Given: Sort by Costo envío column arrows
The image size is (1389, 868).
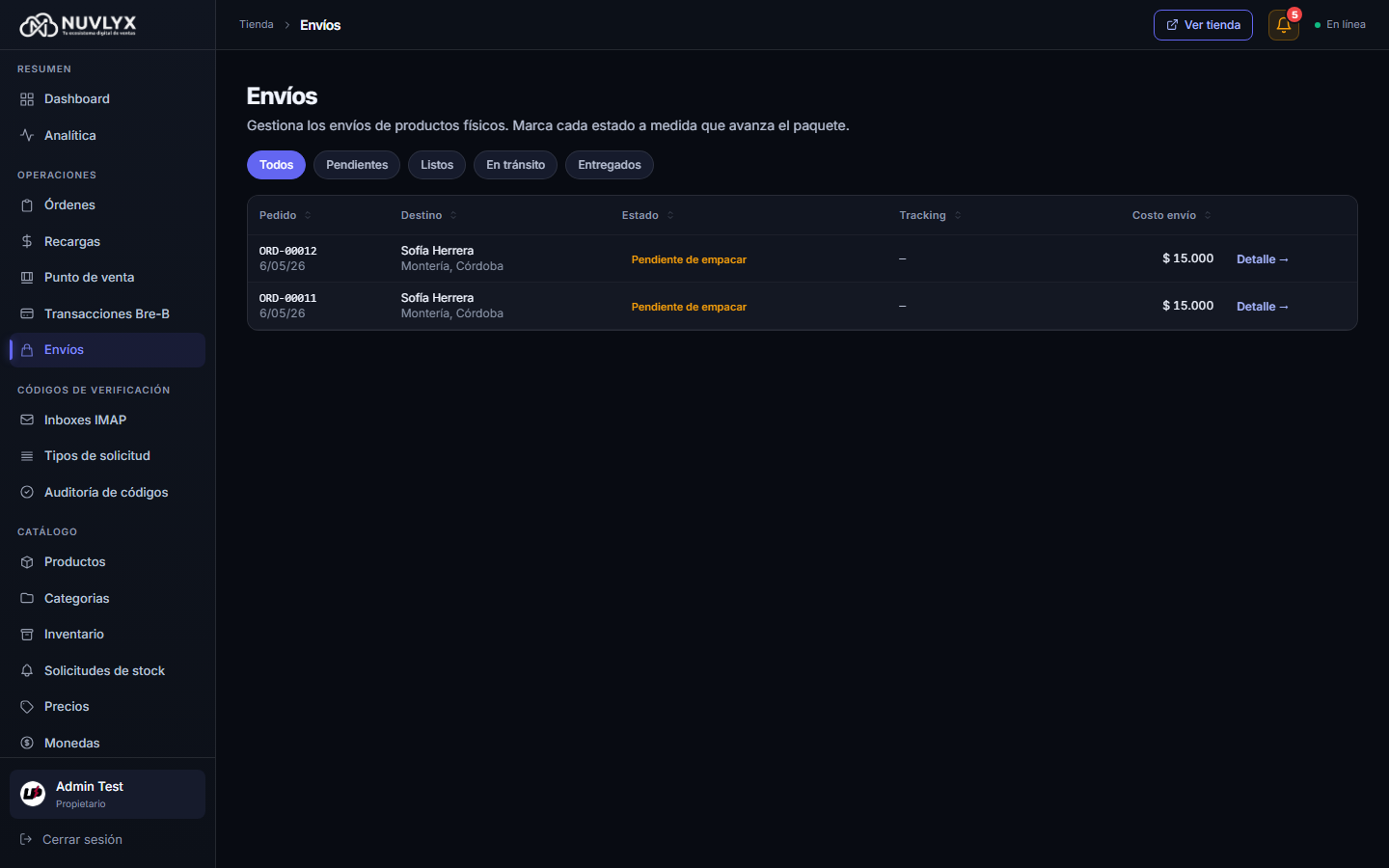Looking at the screenshot, I should point(1208,215).
